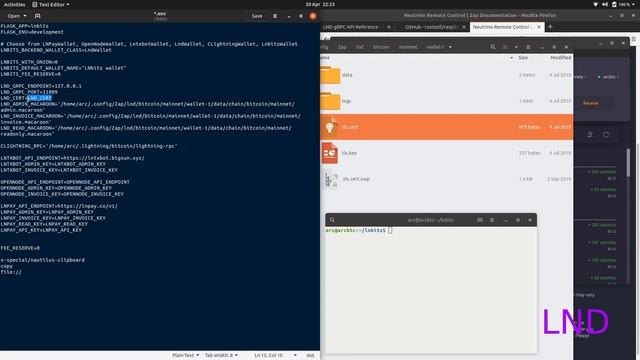This screenshot has height=360, width=640.
Task: Select the logs folder
Action: [447, 101]
